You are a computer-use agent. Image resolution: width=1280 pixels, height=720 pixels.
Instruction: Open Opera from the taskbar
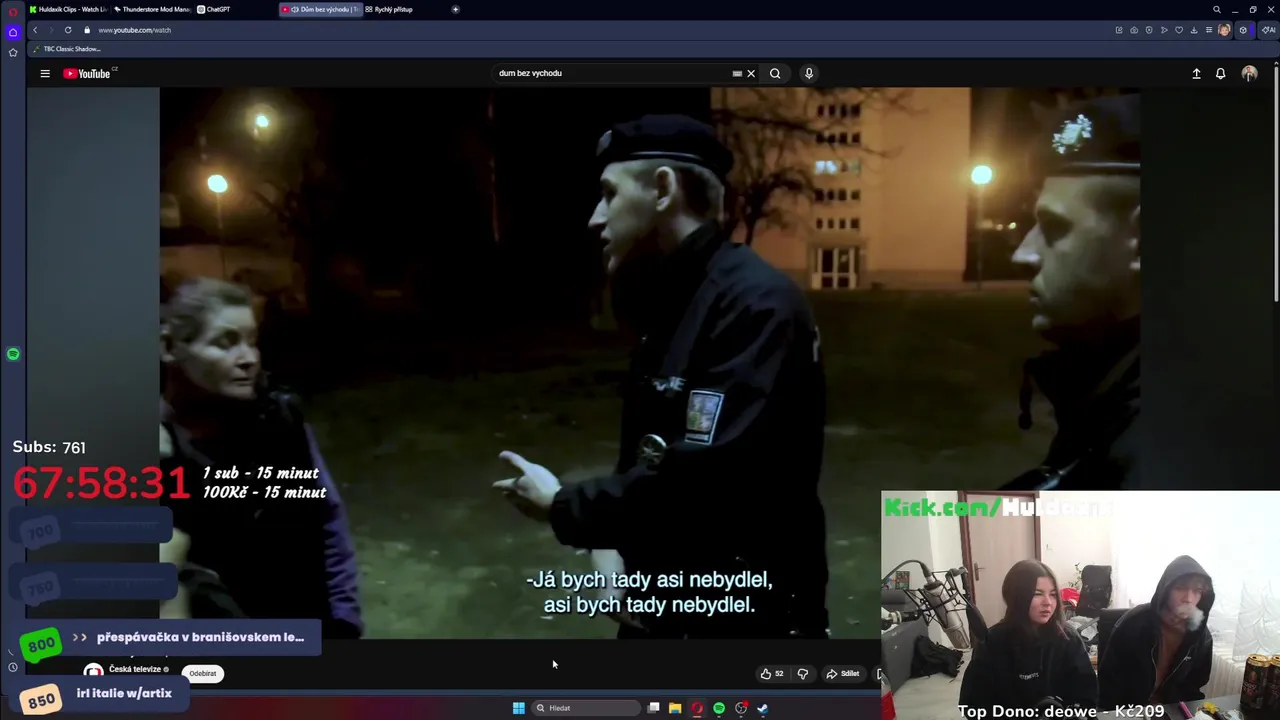[697, 708]
